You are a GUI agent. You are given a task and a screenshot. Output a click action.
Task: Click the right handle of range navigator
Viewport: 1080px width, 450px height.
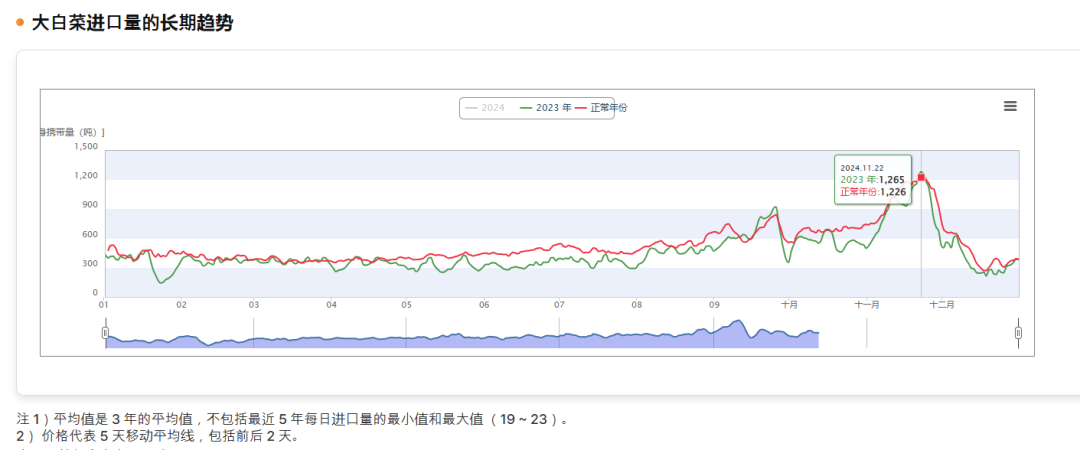(x=1018, y=333)
